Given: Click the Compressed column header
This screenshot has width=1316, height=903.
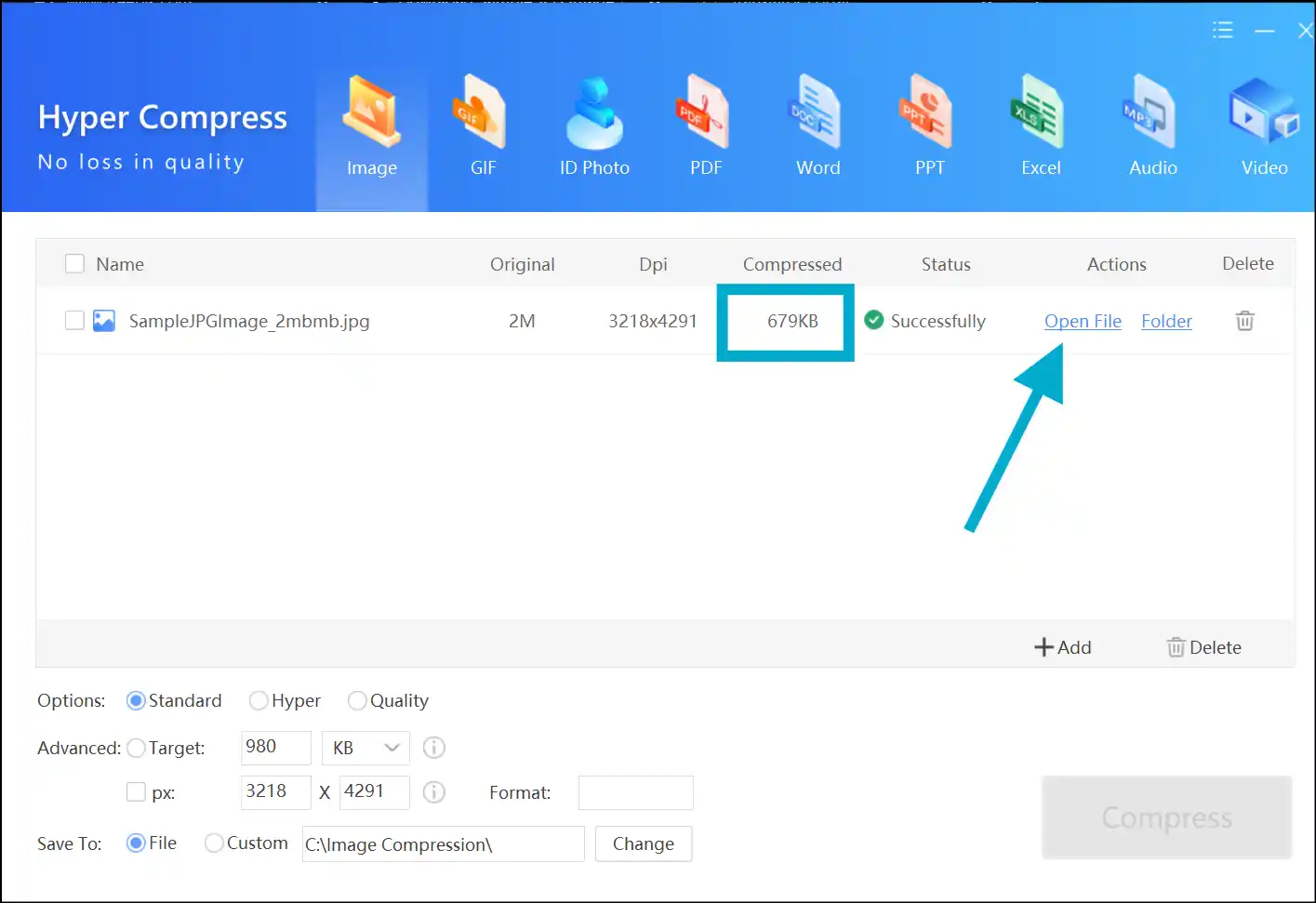Looking at the screenshot, I should coord(792,264).
